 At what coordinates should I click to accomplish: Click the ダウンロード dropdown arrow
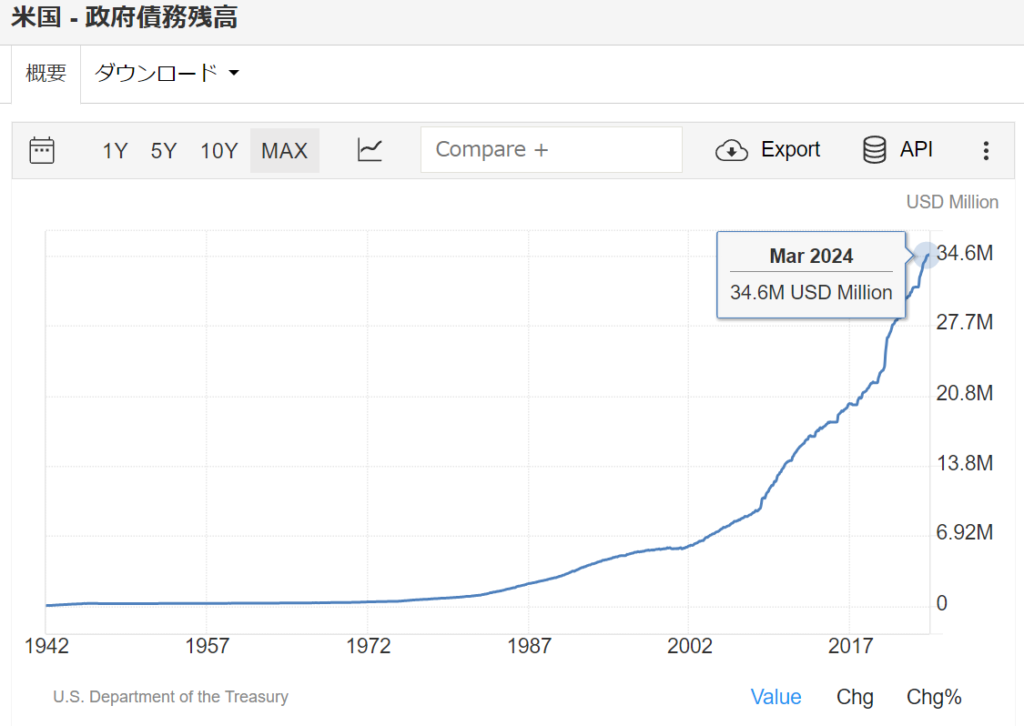click(234, 73)
